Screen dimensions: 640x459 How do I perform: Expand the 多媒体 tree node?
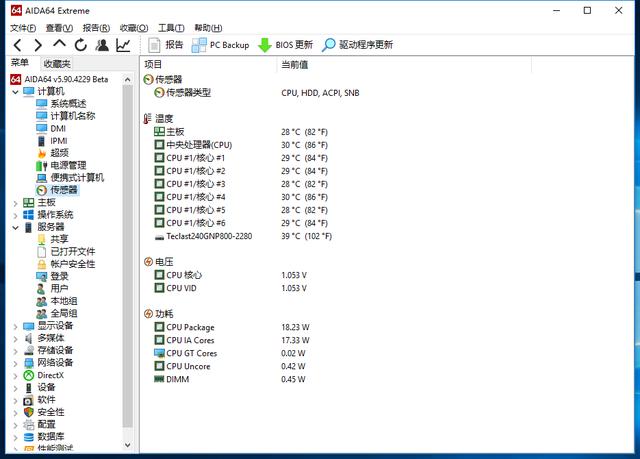click(15, 339)
